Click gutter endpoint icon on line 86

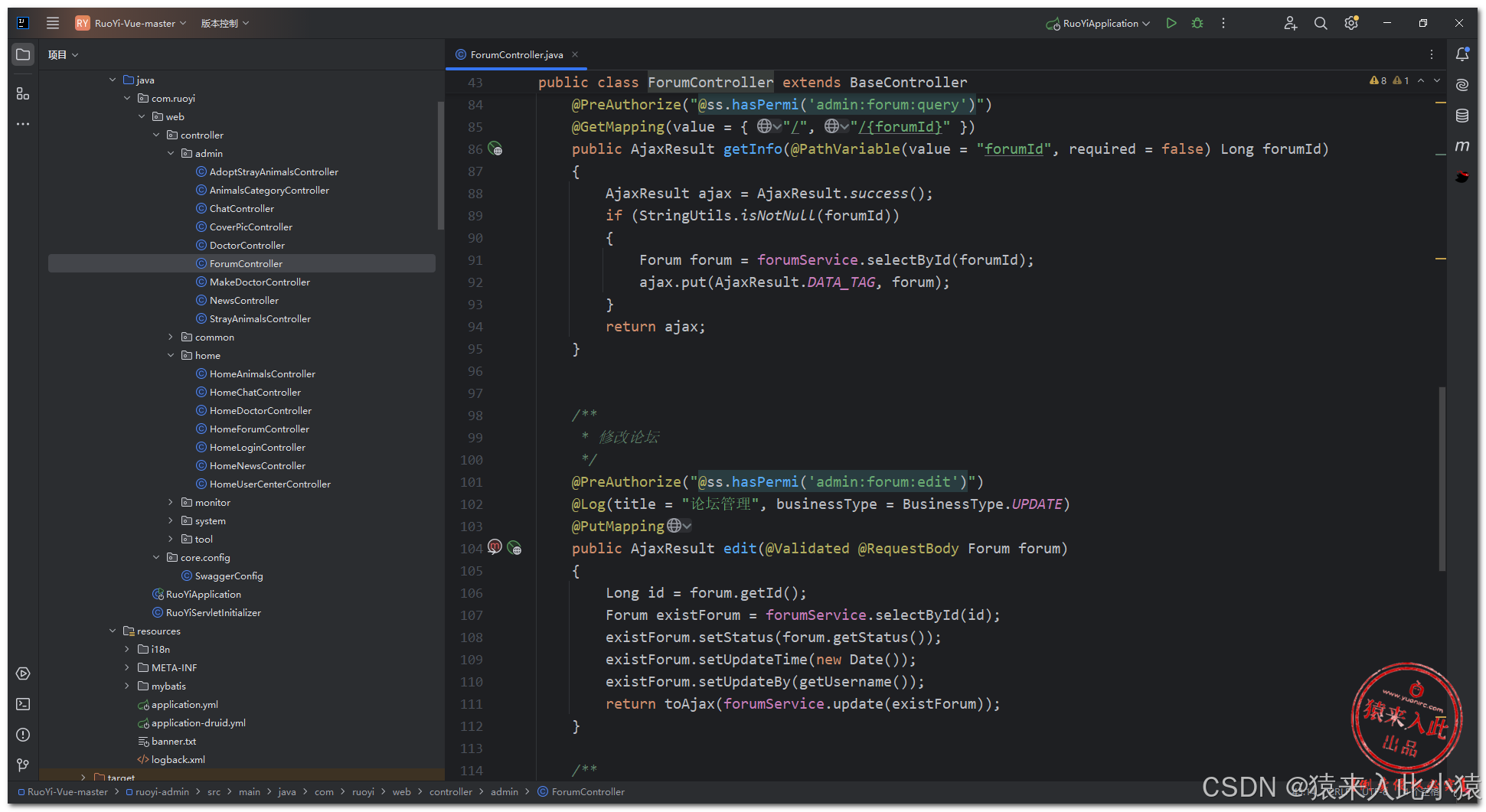(x=495, y=149)
